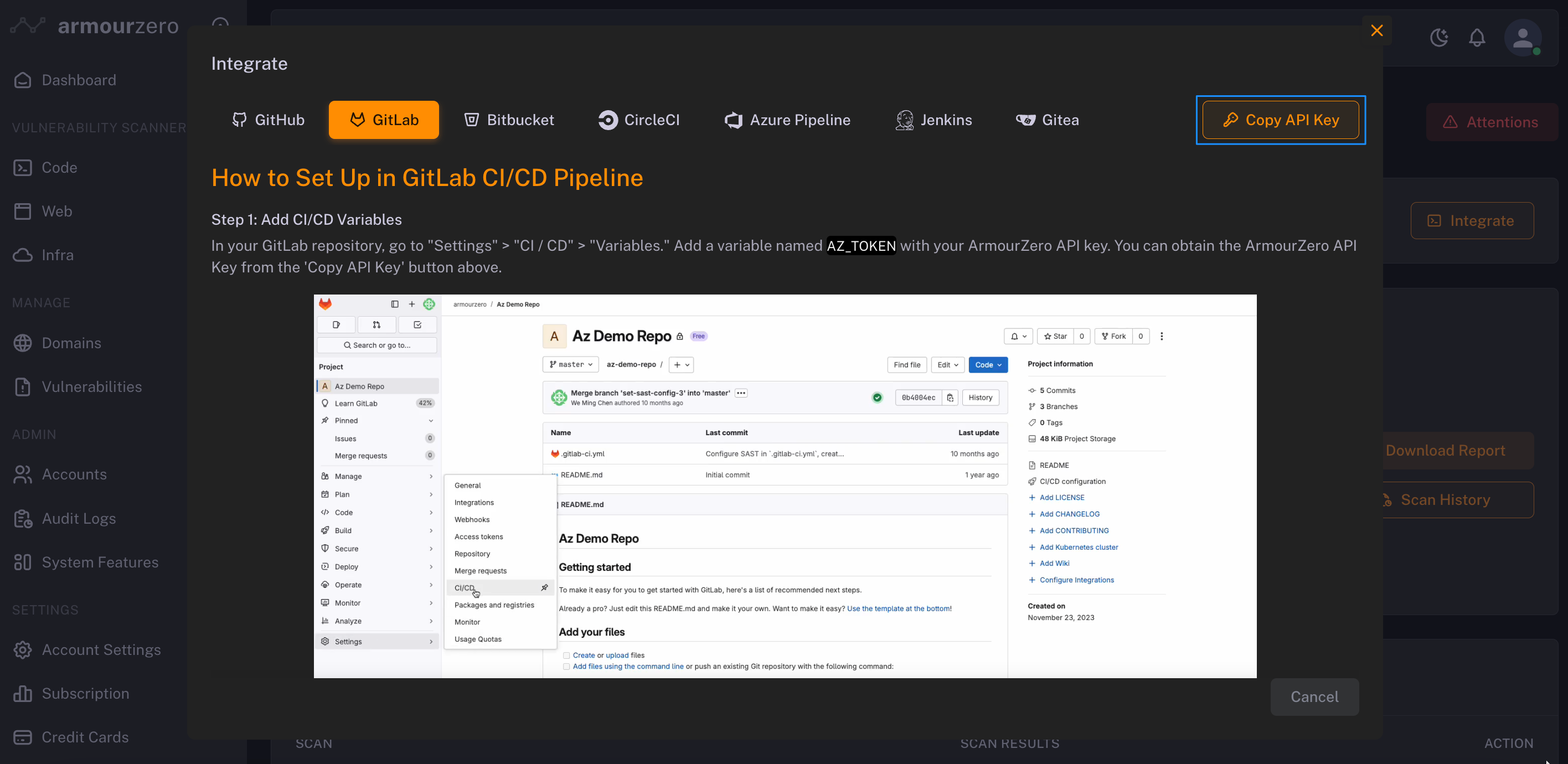Click the Copy API Key button

[1280, 120]
